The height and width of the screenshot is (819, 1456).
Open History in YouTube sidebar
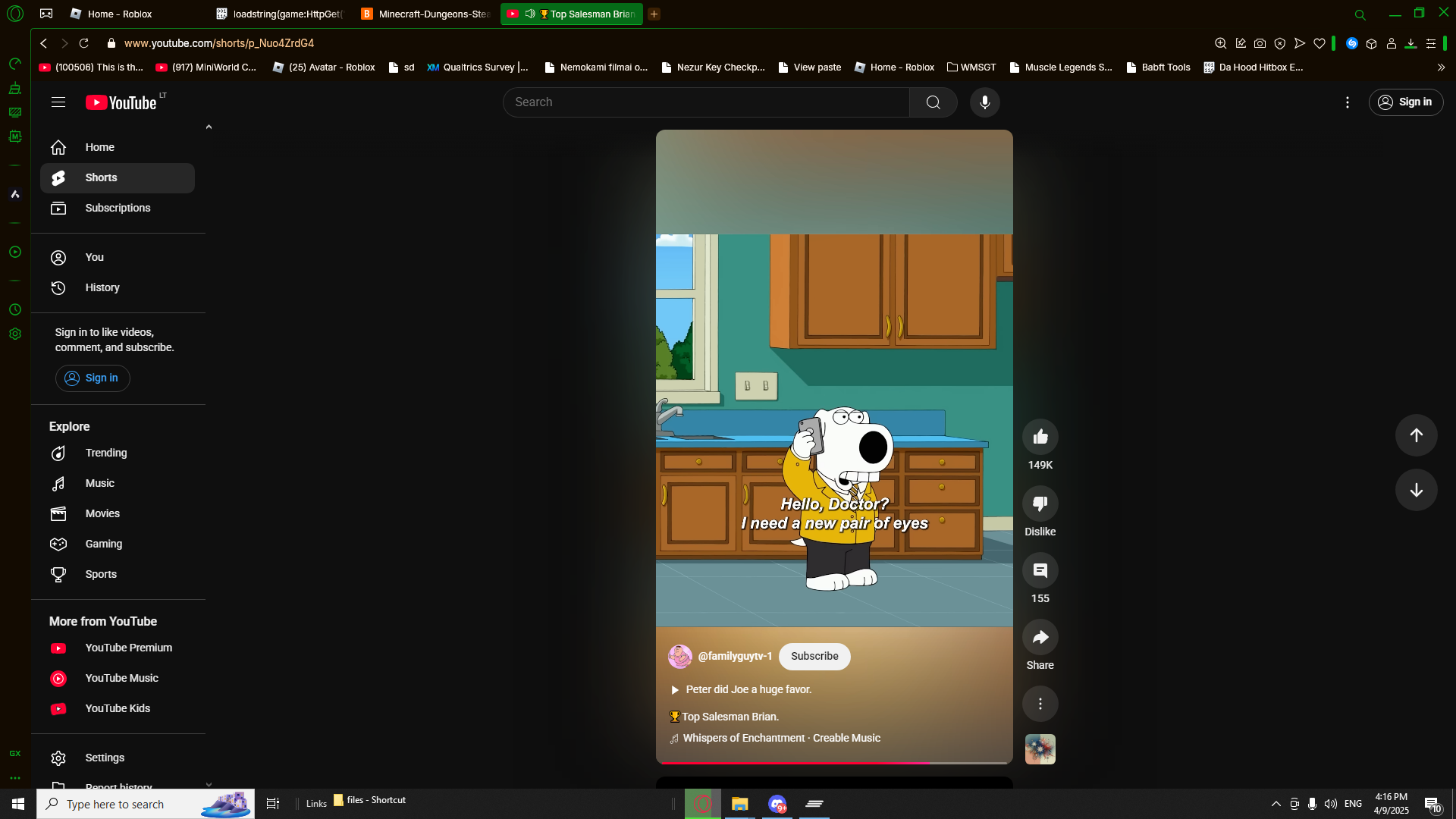118,288
